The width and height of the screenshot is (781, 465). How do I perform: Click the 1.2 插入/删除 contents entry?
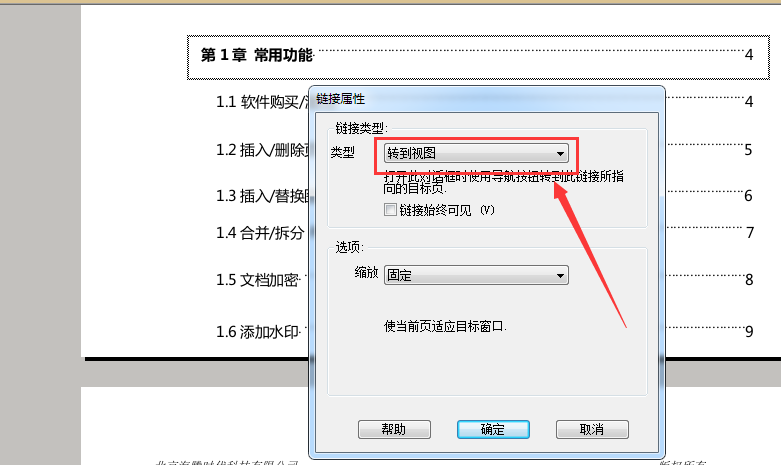coord(262,150)
